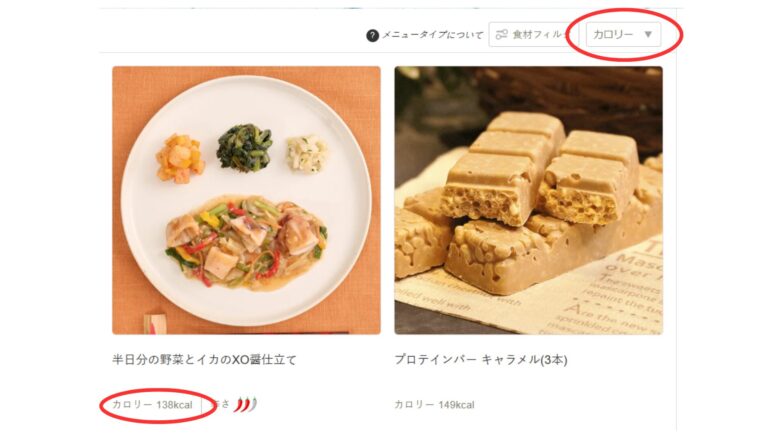Open the 食材フィルター button
Image resolution: width=780 pixels, height=439 pixels.
pos(532,34)
